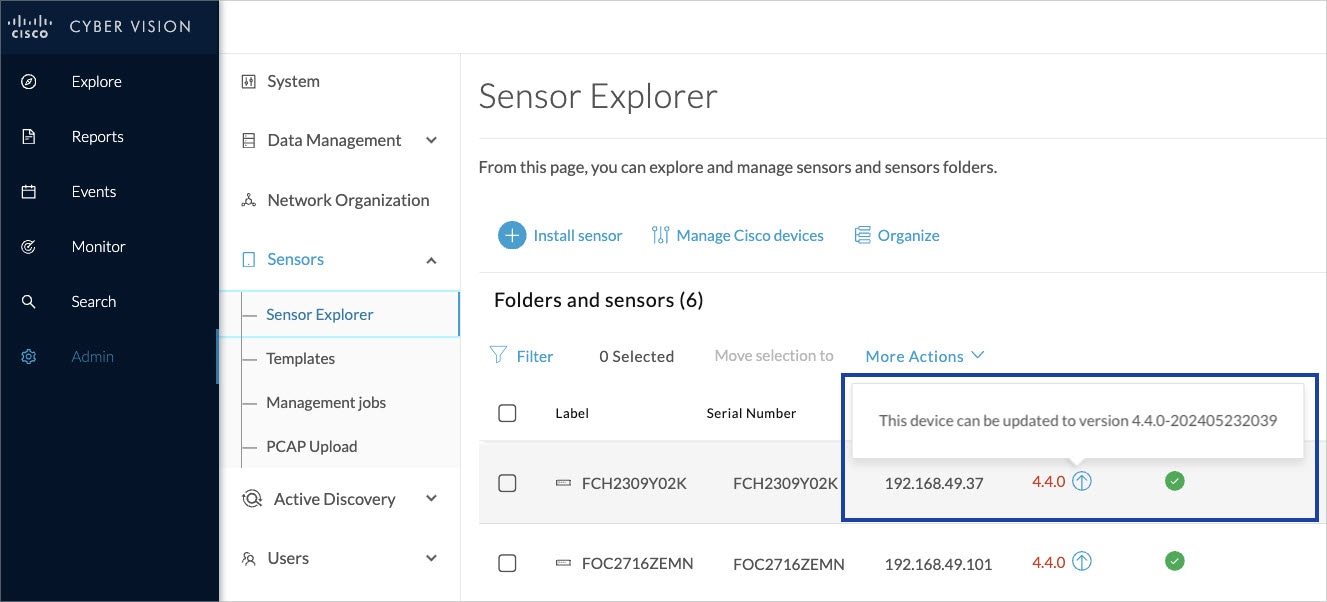Click IP address 192.168.49.101

click(938, 564)
